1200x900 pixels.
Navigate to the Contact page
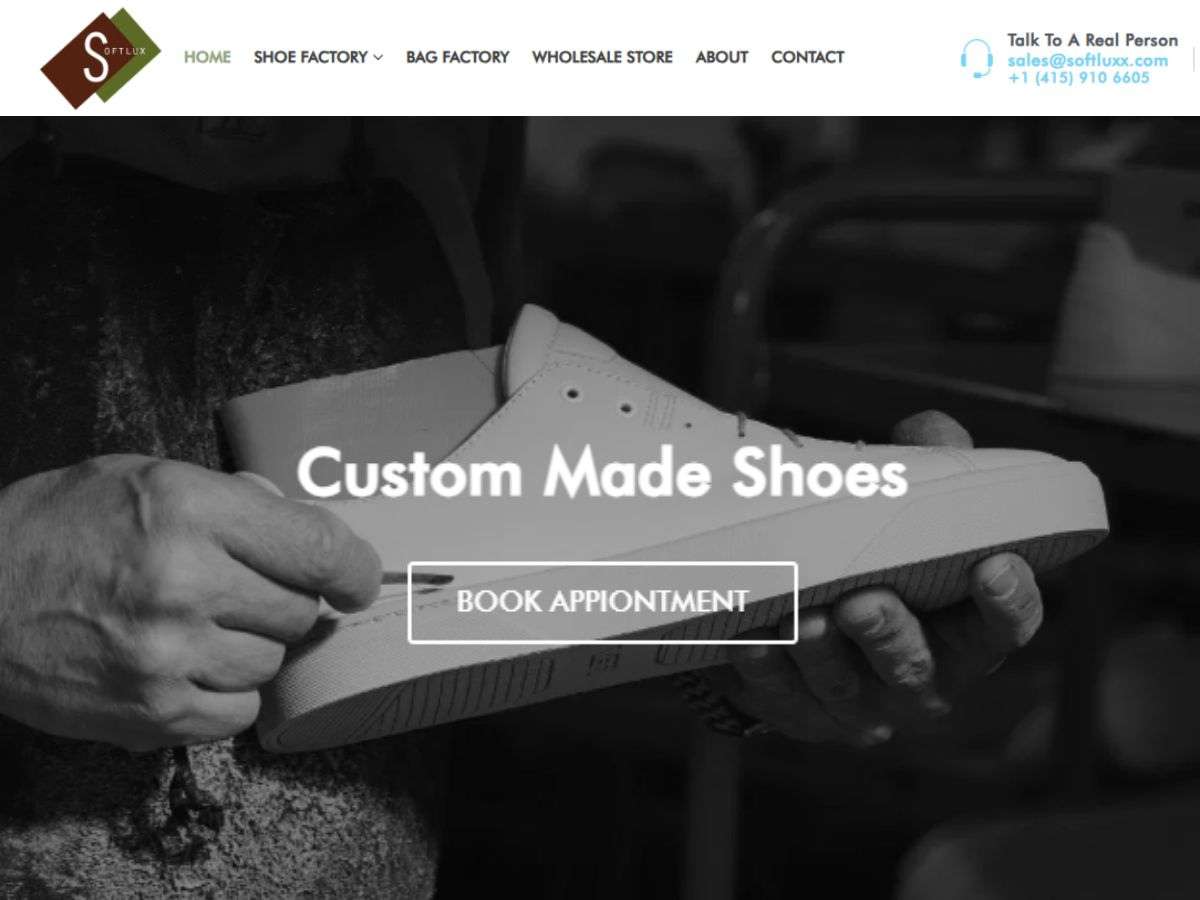(807, 58)
